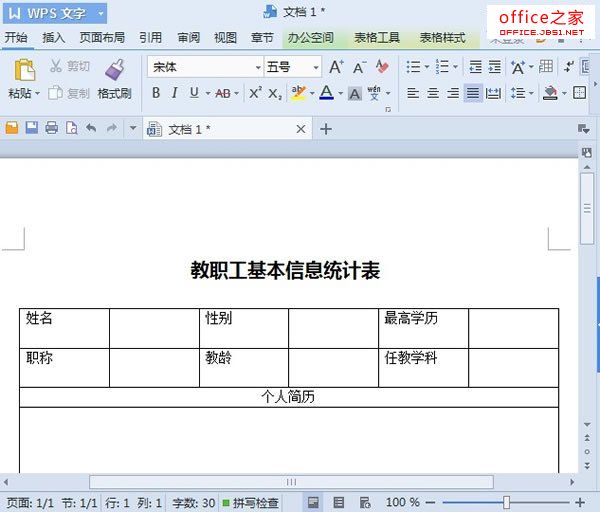This screenshot has width=600, height=512.
Task: Apply text highlight color
Action: tap(298, 93)
